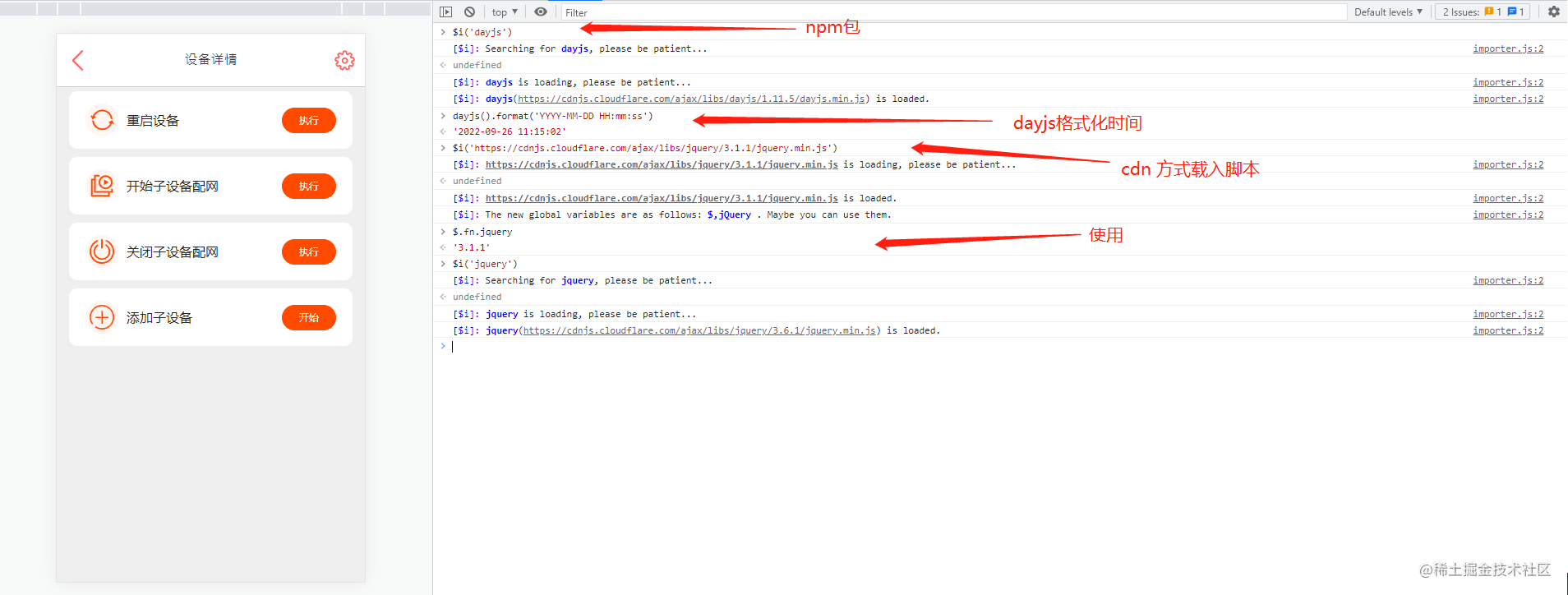
Task: Open importer.js:2 for jquery 3.6.1 loaded line
Action: pos(1508,330)
